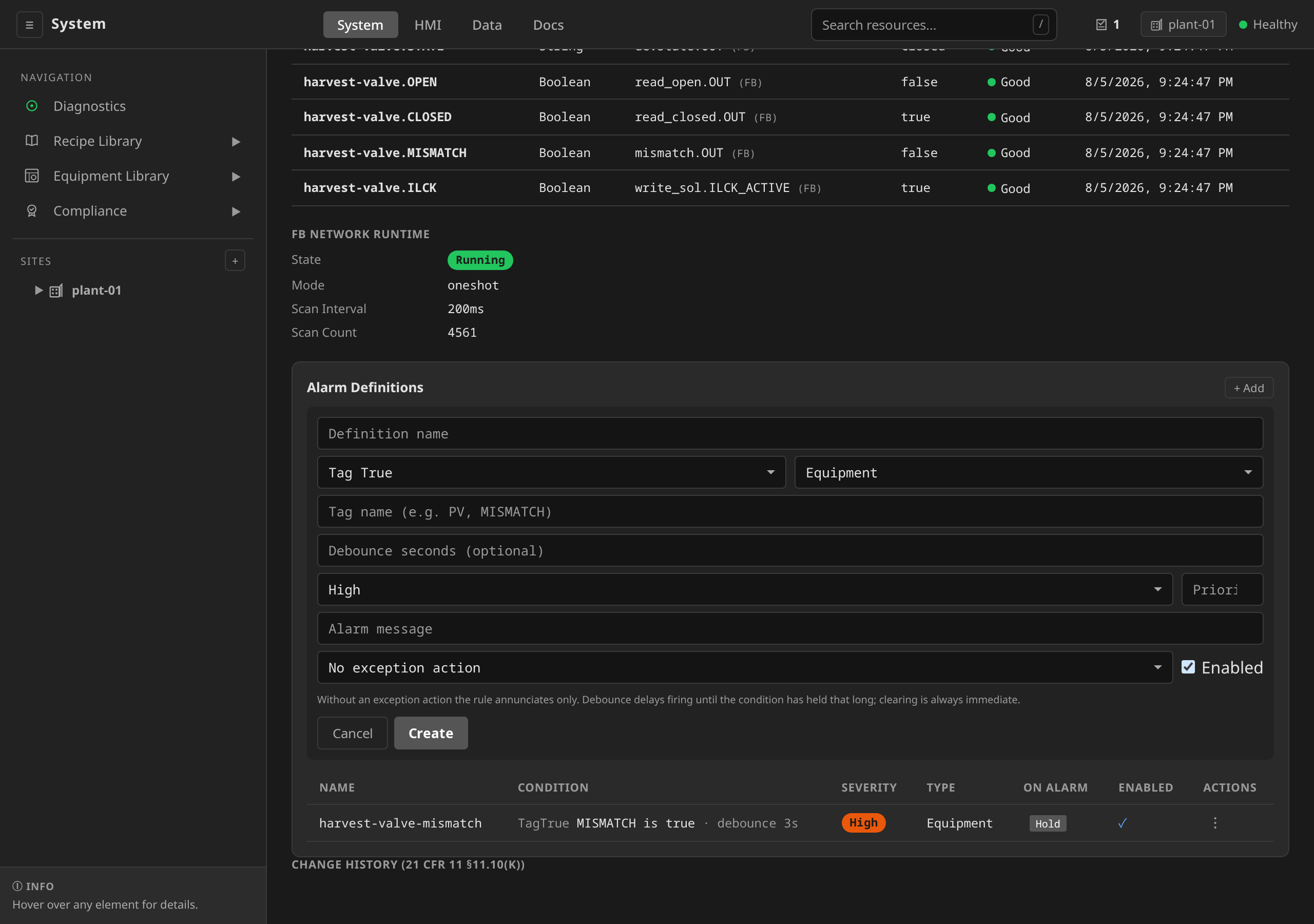Click the High severity badge in alarm table
The width and height of the screenshot is (1314, 924).
click(x=863, y=823)
